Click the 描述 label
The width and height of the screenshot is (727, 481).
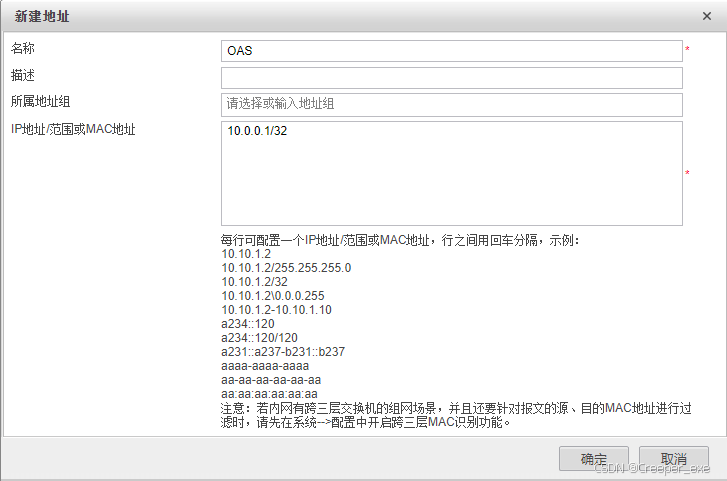pos(23,75)
